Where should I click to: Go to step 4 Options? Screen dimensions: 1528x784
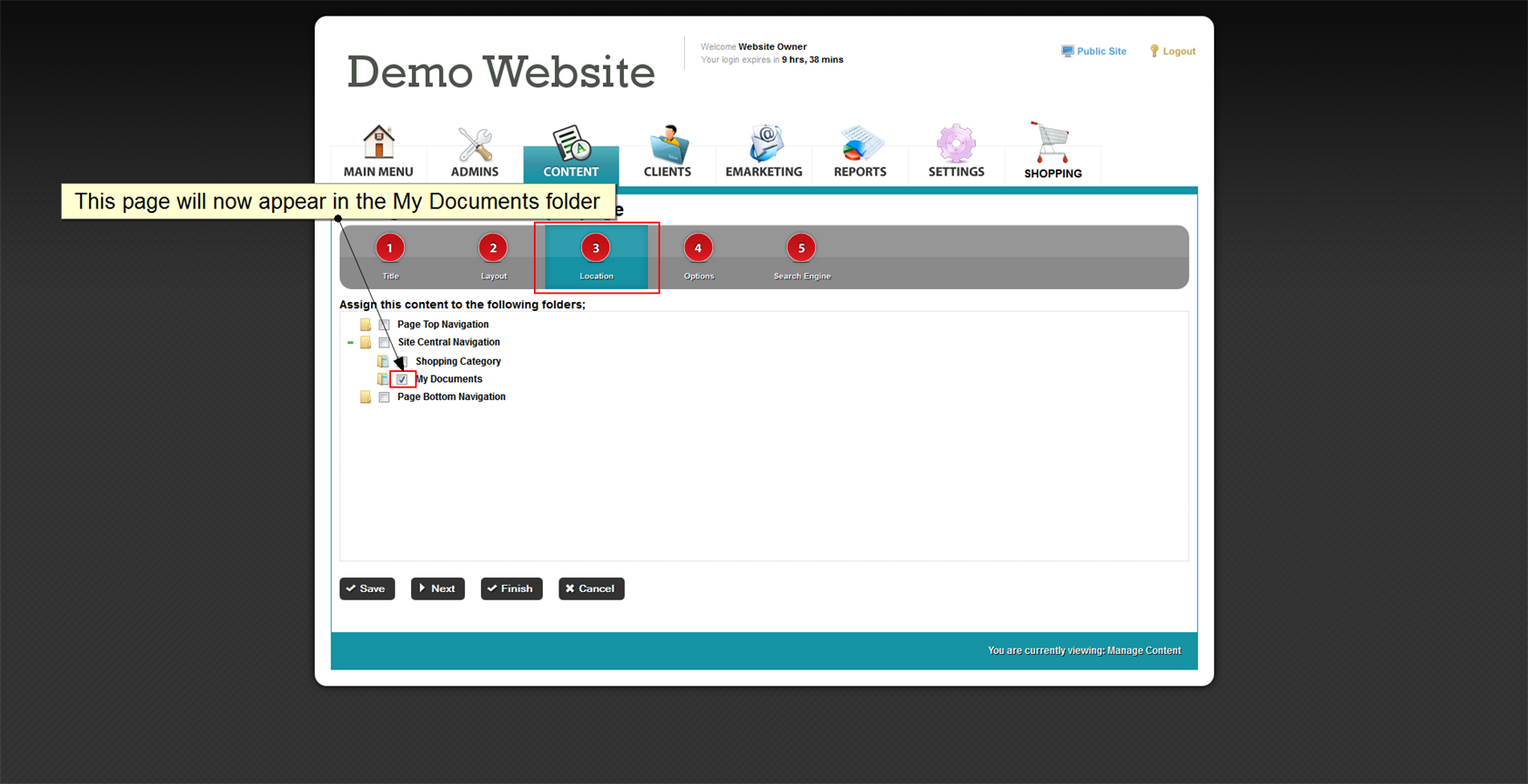699,248
